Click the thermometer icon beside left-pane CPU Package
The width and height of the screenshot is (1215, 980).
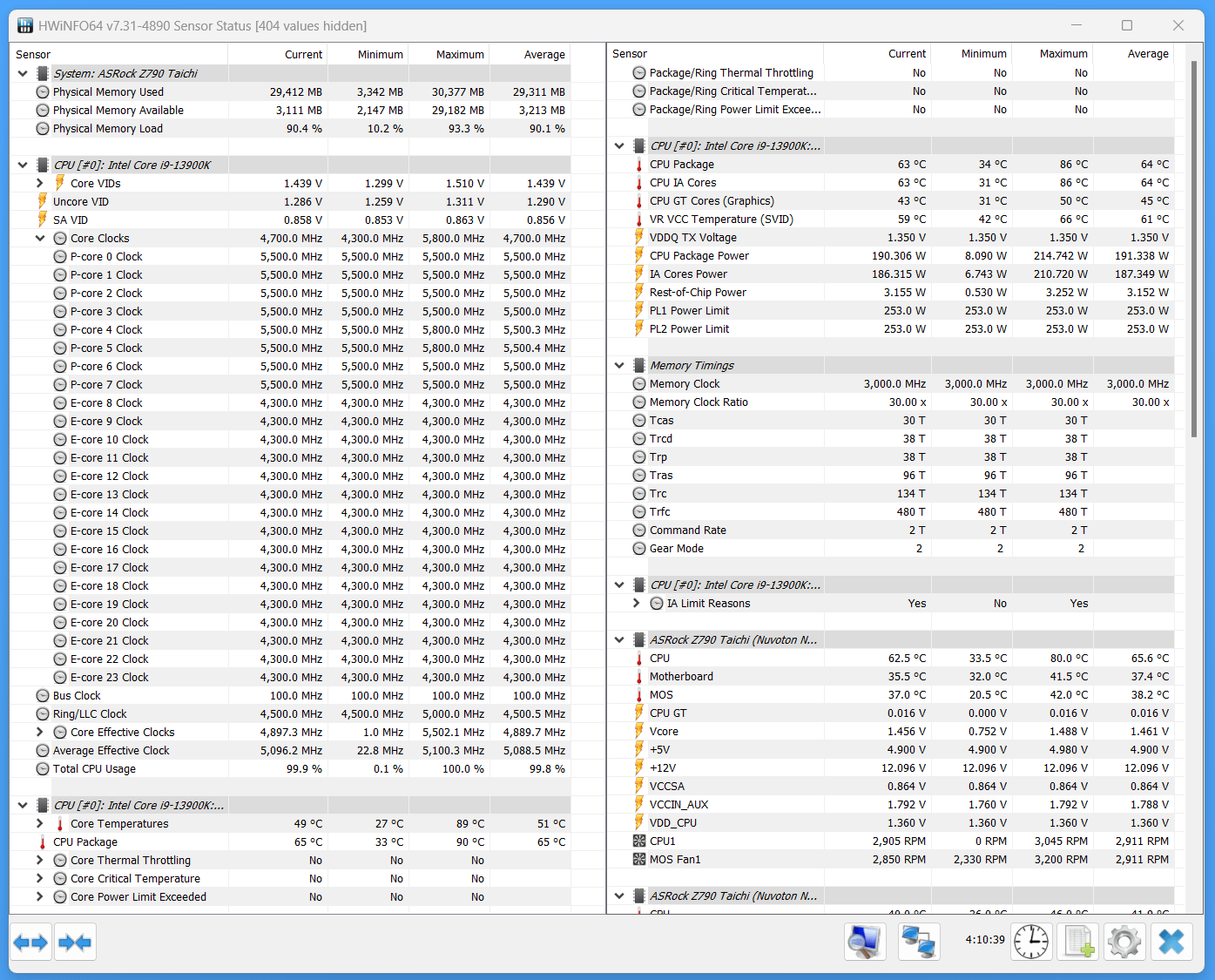tap(43, 842)
